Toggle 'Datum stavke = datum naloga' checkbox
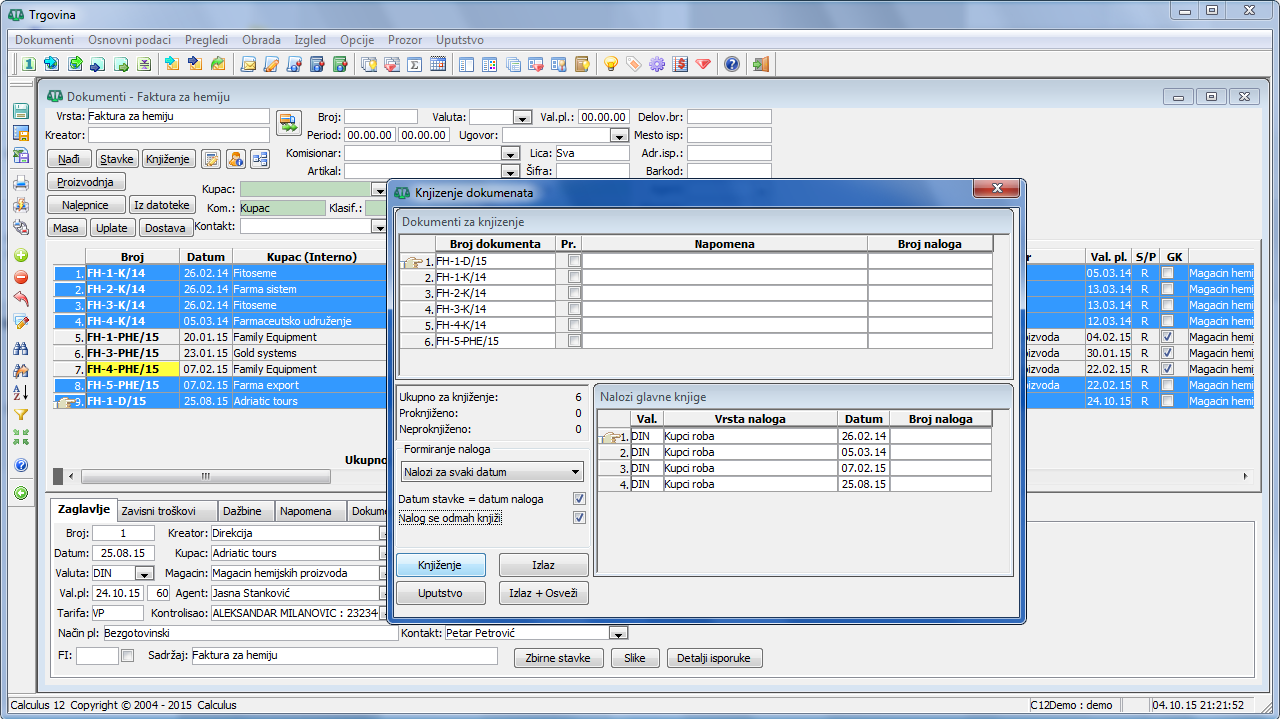The width and height of the screenshot is (1280, 719). click(578, 499)
